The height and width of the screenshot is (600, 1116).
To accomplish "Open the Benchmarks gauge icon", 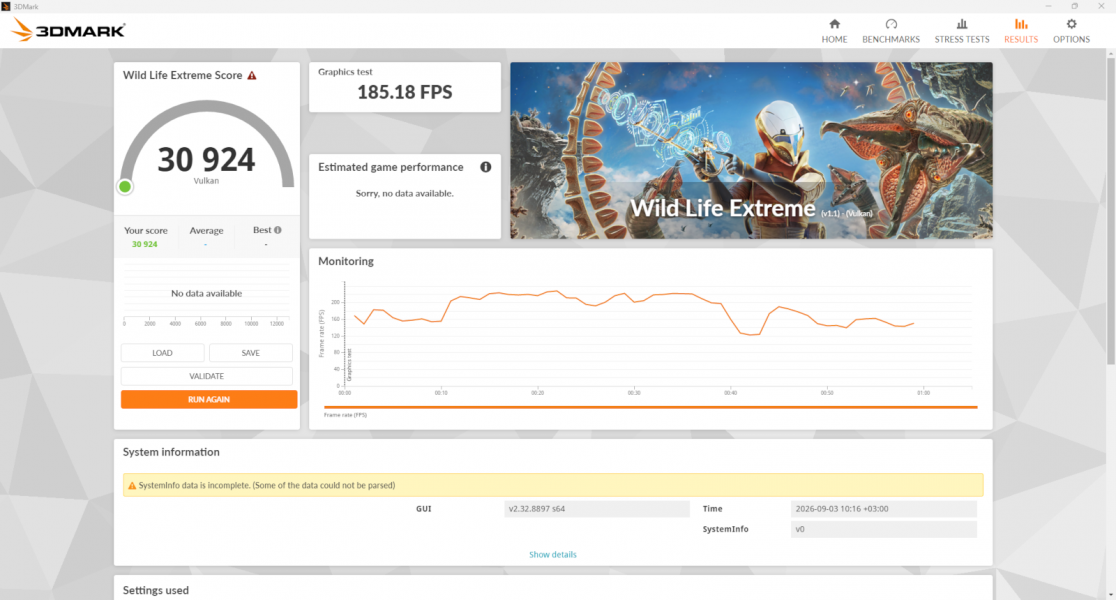I will click(x=890, y=24).
